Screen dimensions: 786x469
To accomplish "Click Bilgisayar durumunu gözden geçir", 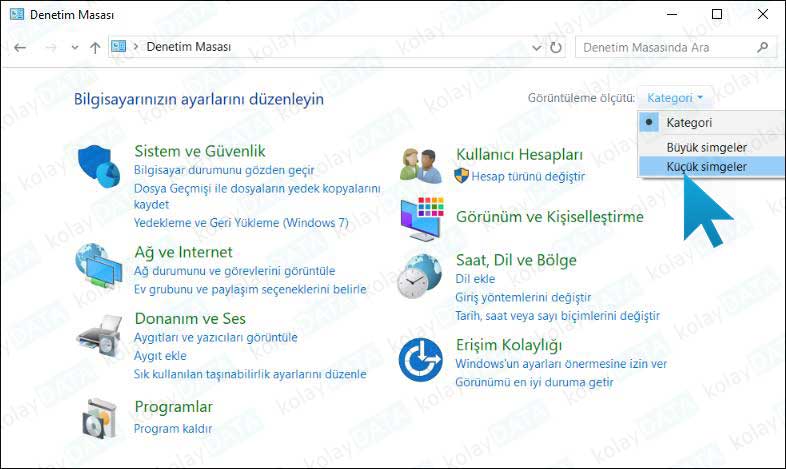I will 224,170.
